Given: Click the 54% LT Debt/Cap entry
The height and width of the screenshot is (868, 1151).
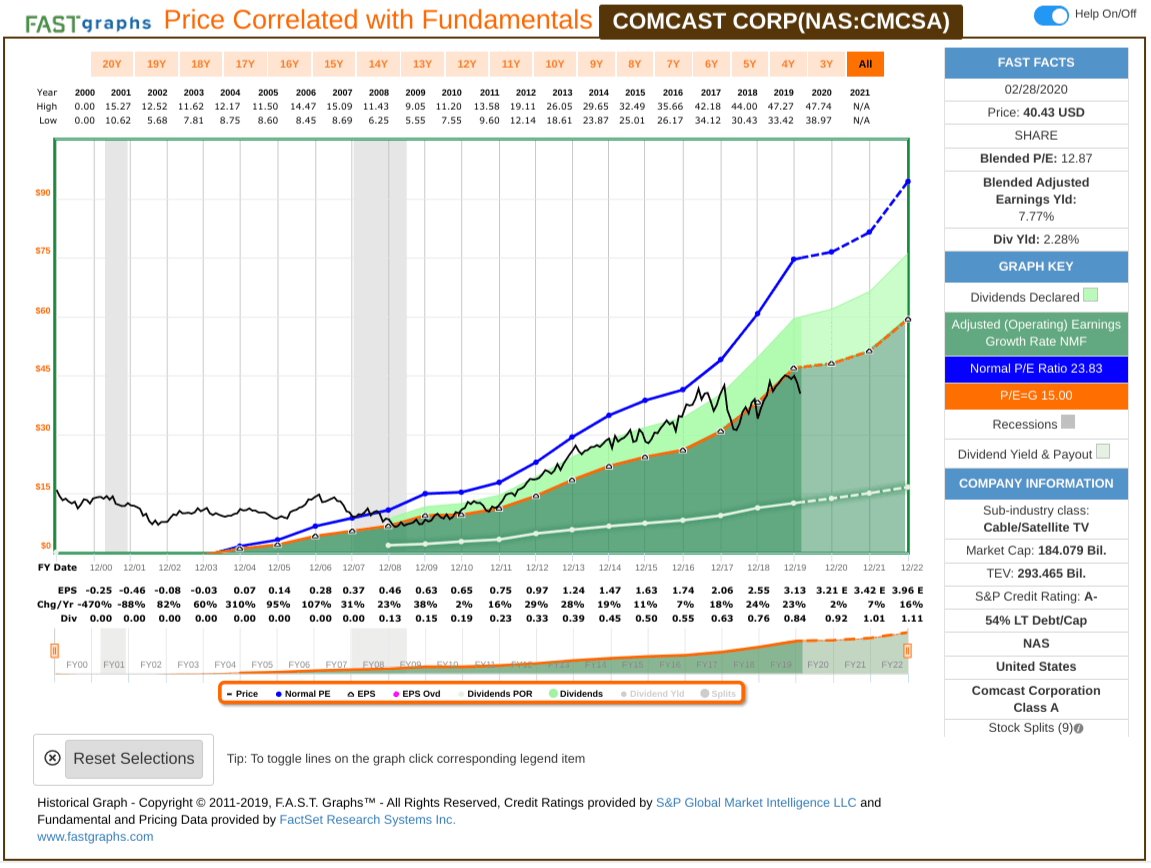Looking at the screenshot, I should pos(1036,621).
